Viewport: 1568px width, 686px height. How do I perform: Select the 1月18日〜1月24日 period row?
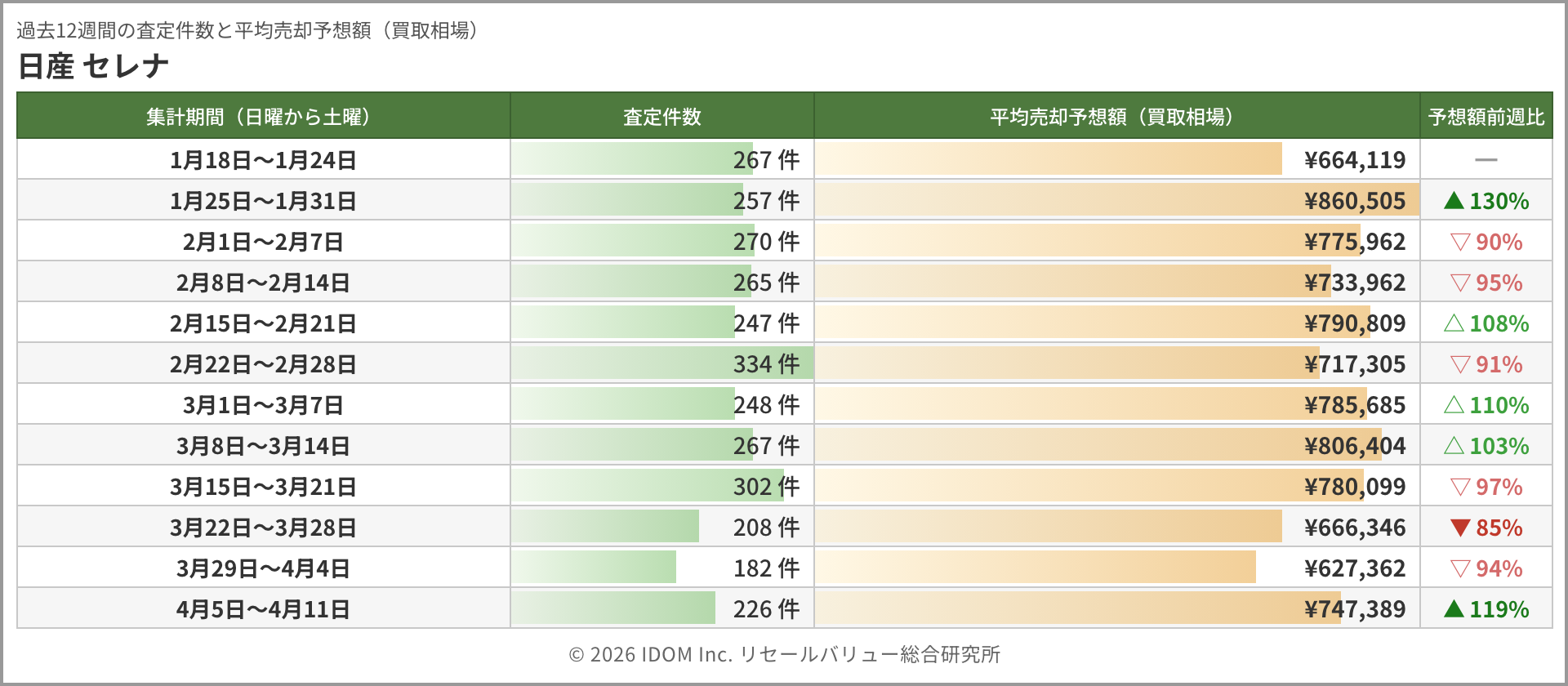(263, 160)
